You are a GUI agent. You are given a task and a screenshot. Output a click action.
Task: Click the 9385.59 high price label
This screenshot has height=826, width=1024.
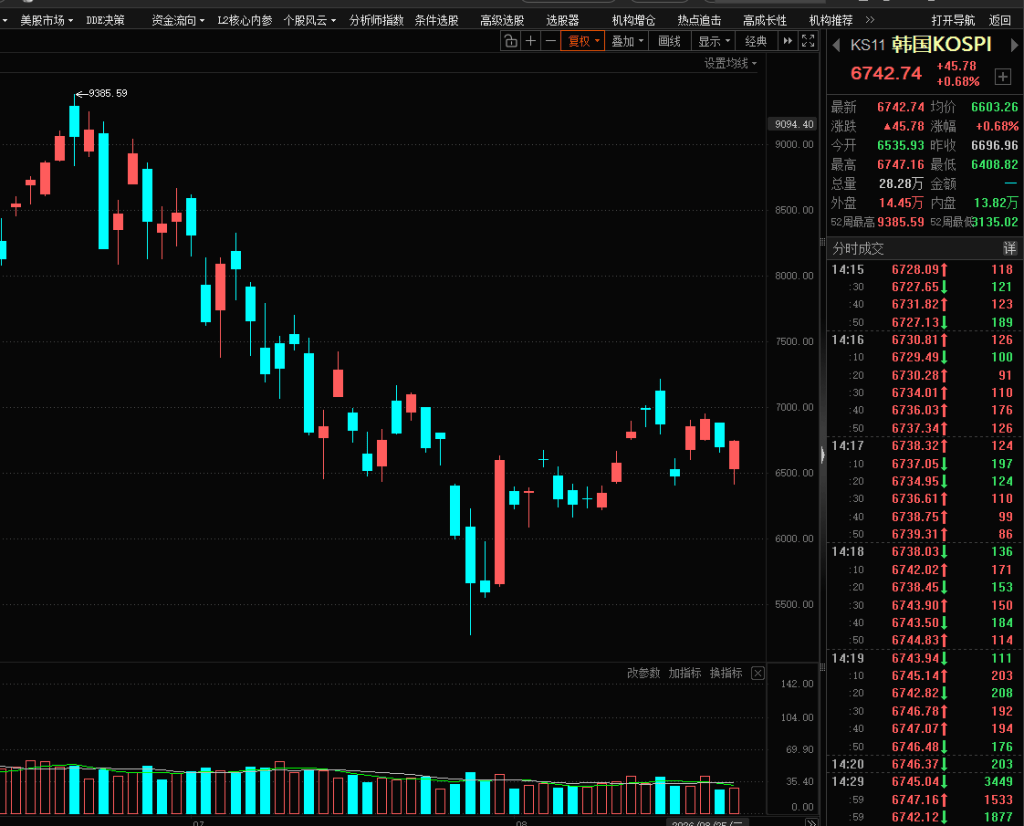pyautogui.click(x=108, y=93)
